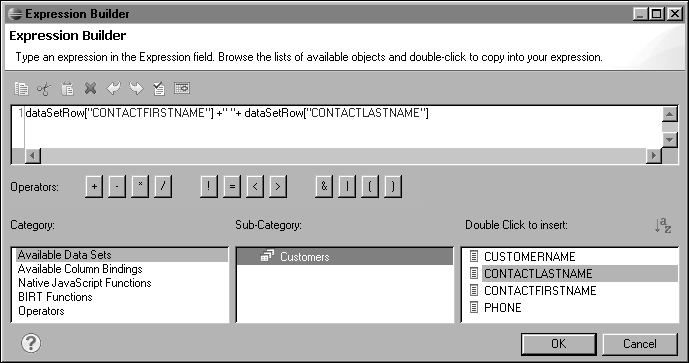The image size is (689, 363).
Task: Click the Validate expression icon
Action: pos(159,89)
